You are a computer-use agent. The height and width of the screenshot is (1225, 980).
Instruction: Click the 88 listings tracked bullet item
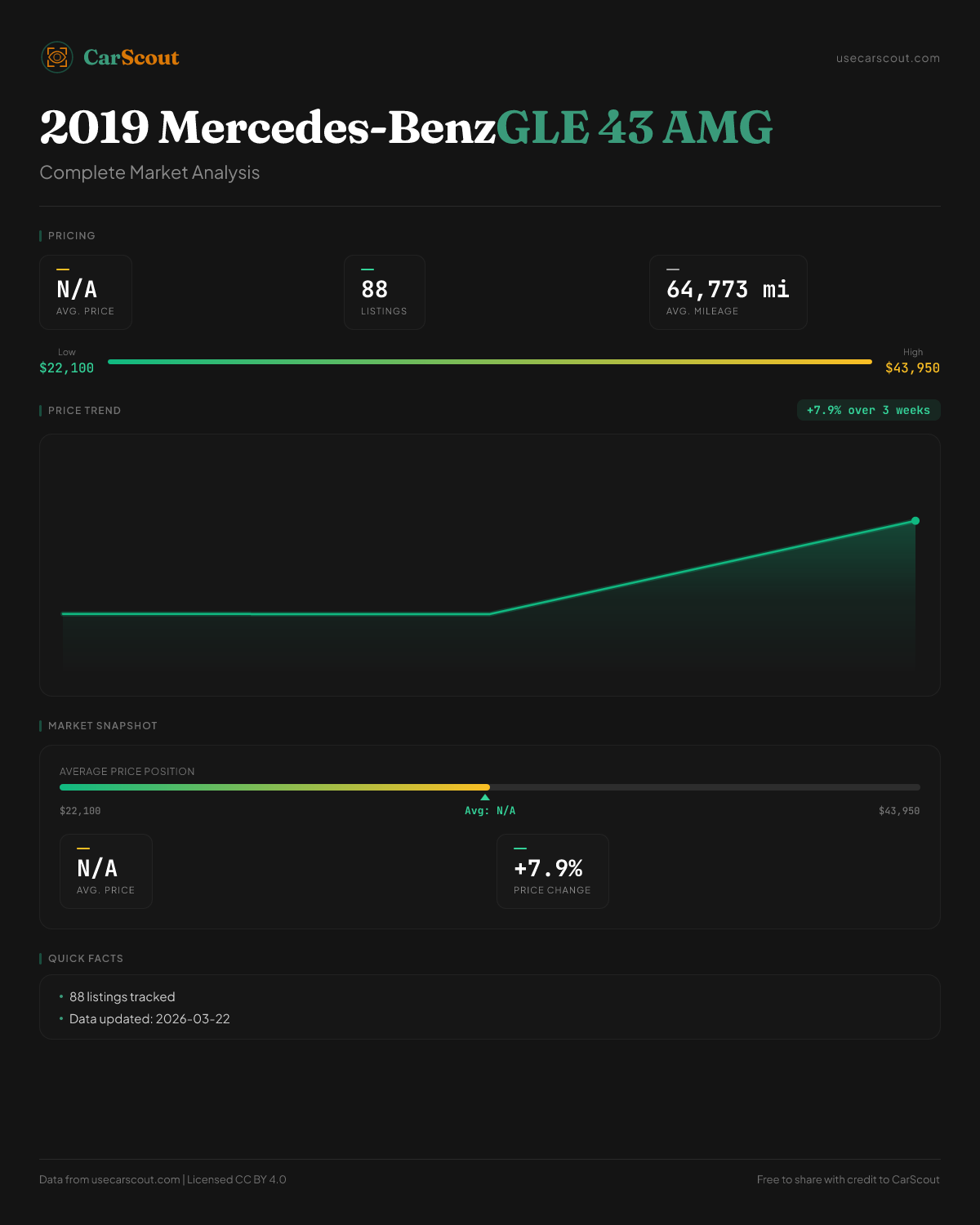(x=122, y=996)
